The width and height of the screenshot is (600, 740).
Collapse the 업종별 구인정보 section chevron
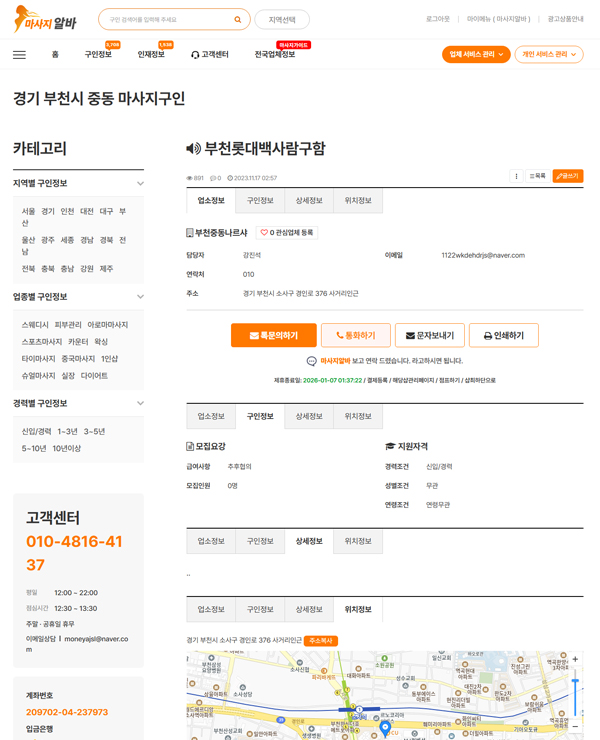point(140,297)
